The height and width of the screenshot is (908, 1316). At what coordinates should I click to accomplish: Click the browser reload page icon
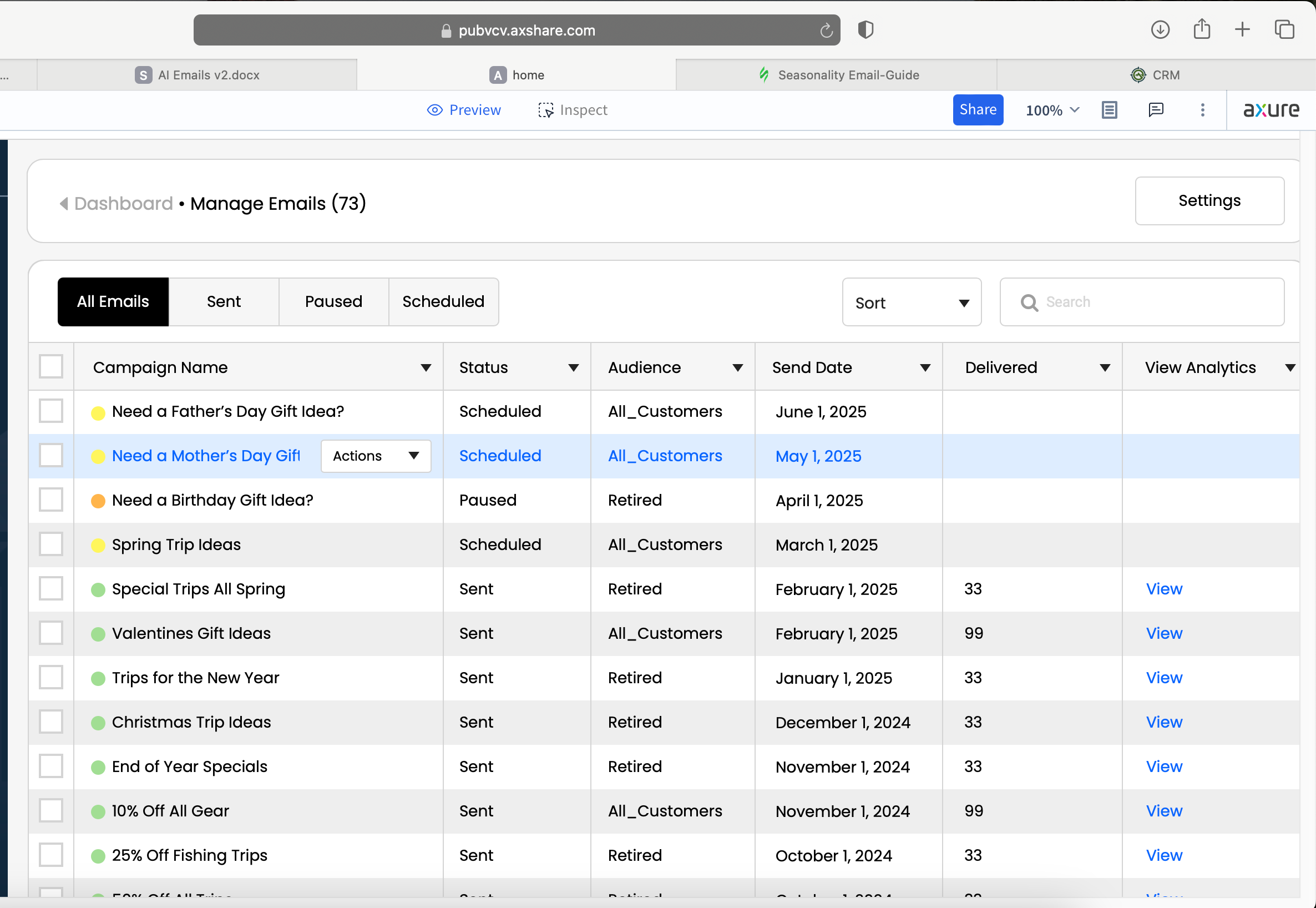click(826, 30)
